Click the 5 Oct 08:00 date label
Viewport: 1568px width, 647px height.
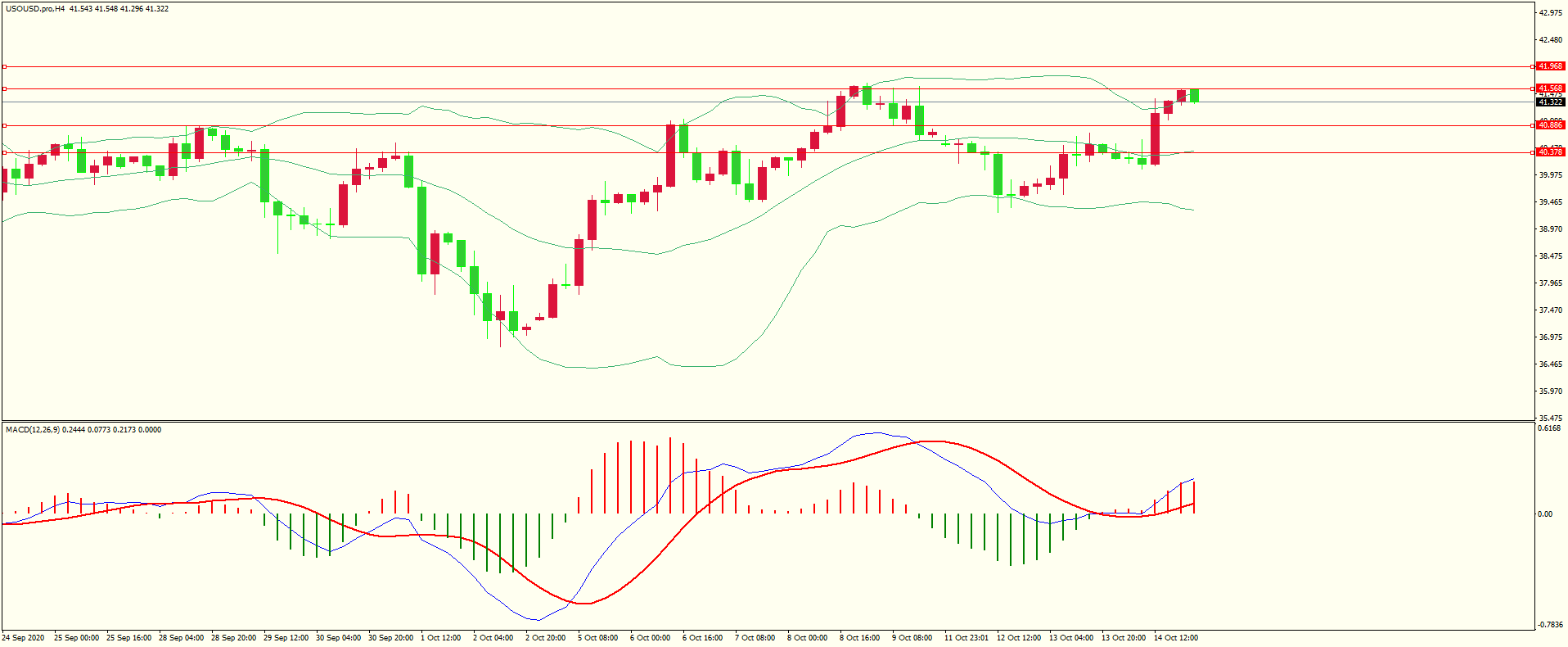(x=597, y=638)
